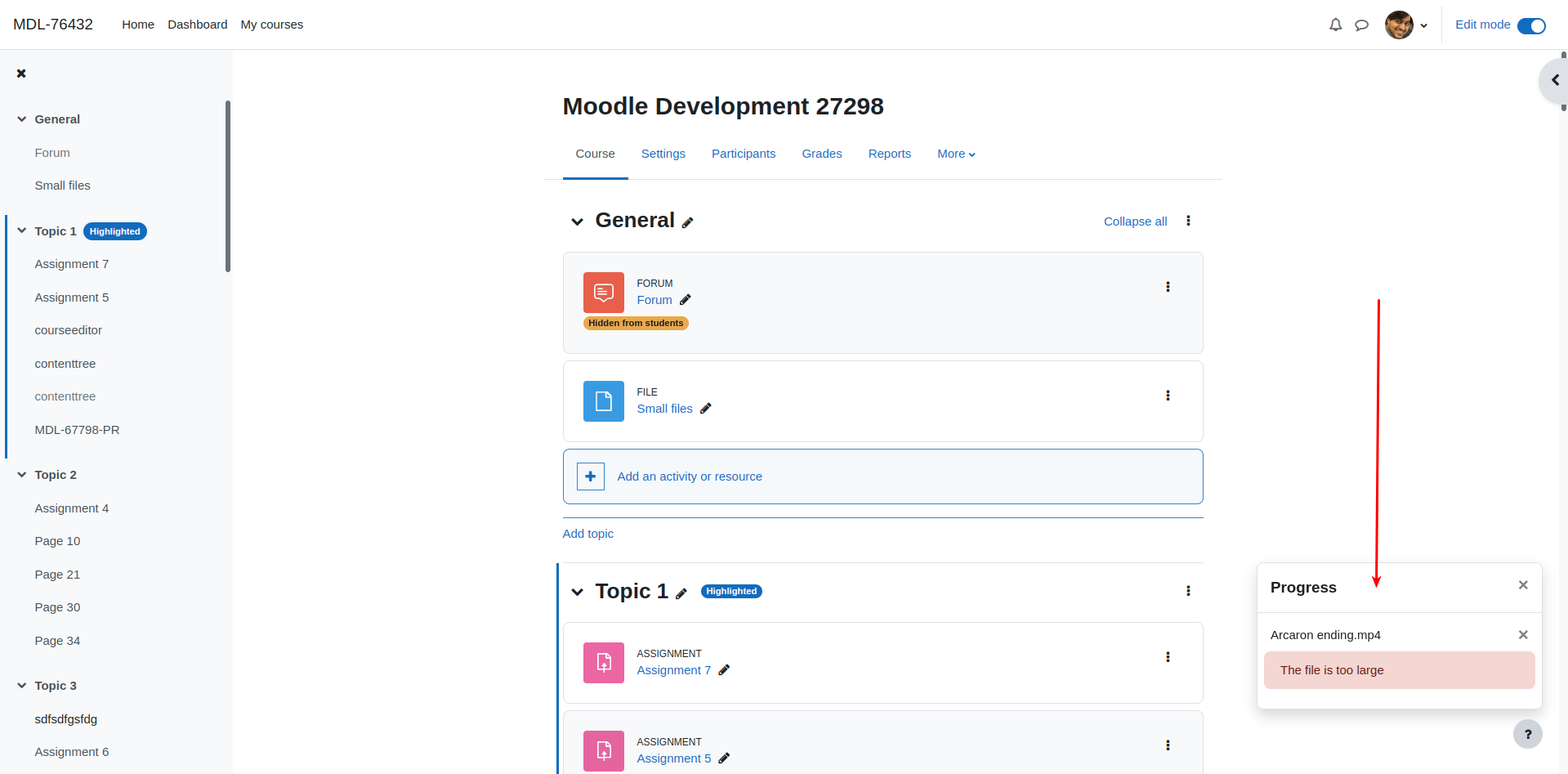The height and width of the screenshot is (774, 1568).
Task: Click Collapse all link
Action: pyautogui.click(x=1135, y=221)
